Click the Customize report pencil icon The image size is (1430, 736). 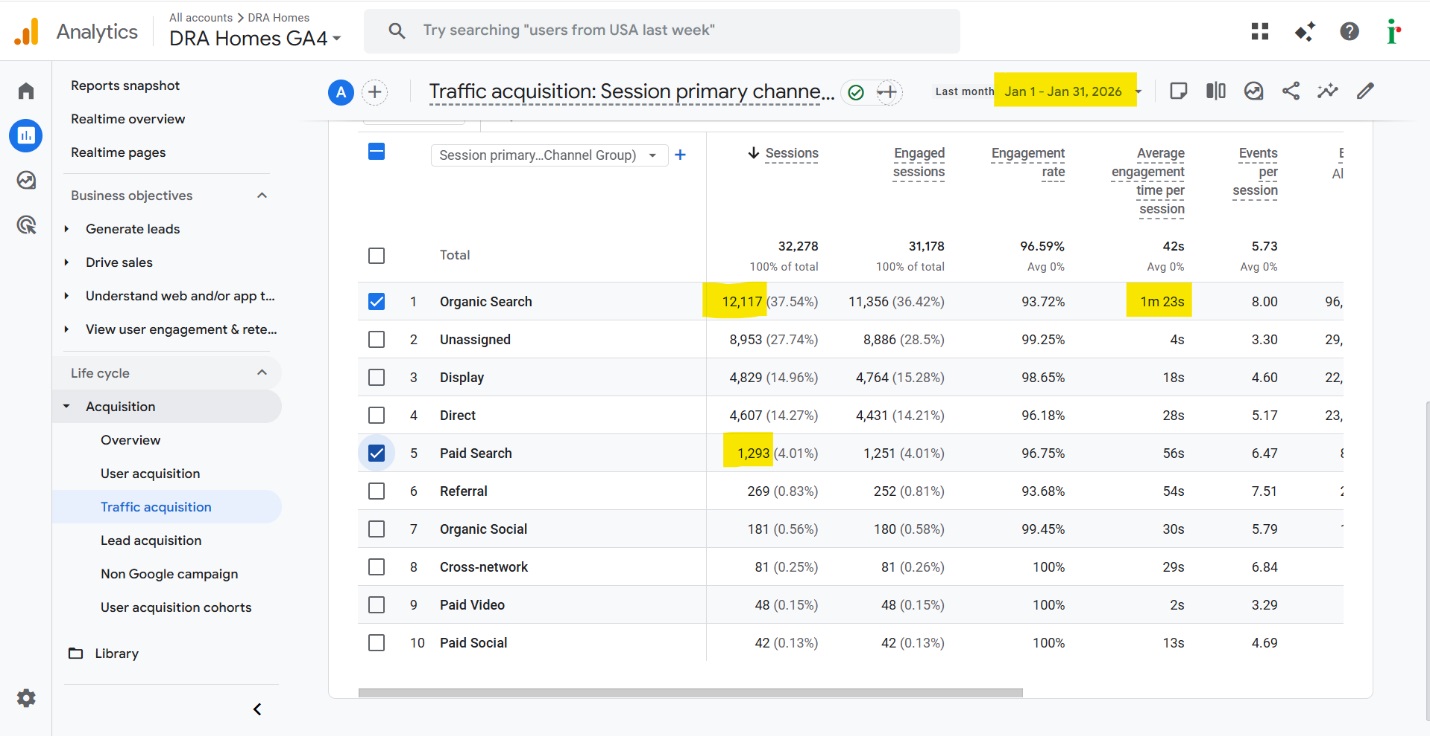[x=1365, y=91]
